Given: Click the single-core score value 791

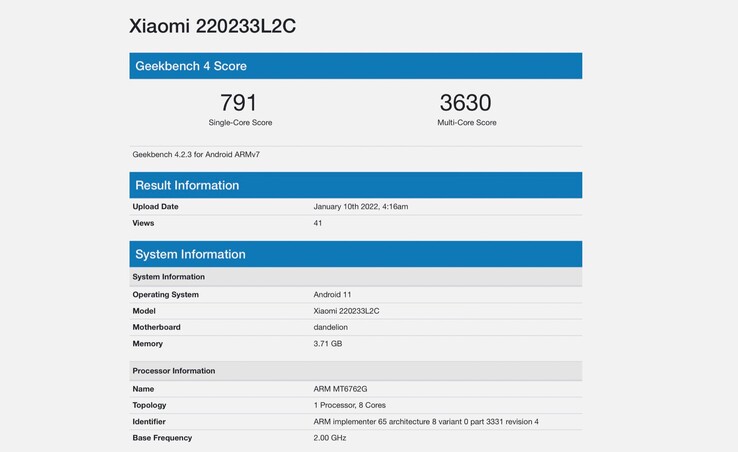Looking at the screenshot, I should click(239, 103).
